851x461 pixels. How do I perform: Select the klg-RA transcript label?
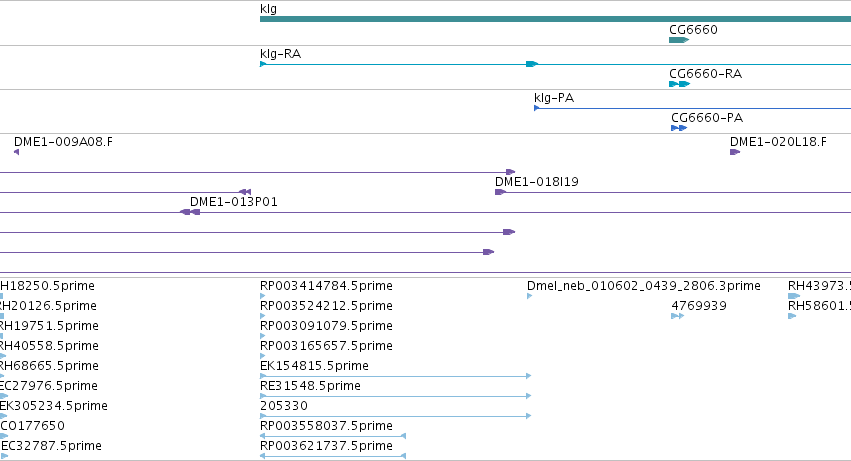click(281, 54)
